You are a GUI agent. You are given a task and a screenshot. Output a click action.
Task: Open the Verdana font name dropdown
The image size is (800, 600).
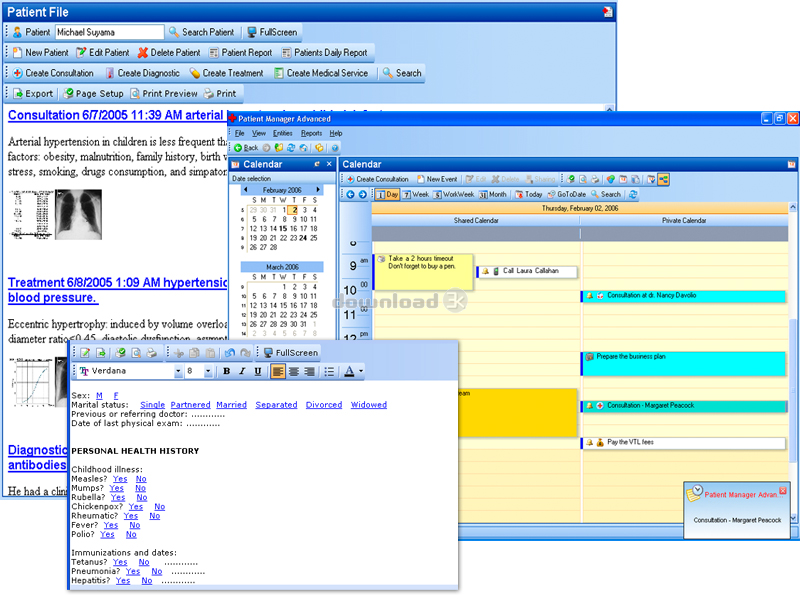coord(178,371)
